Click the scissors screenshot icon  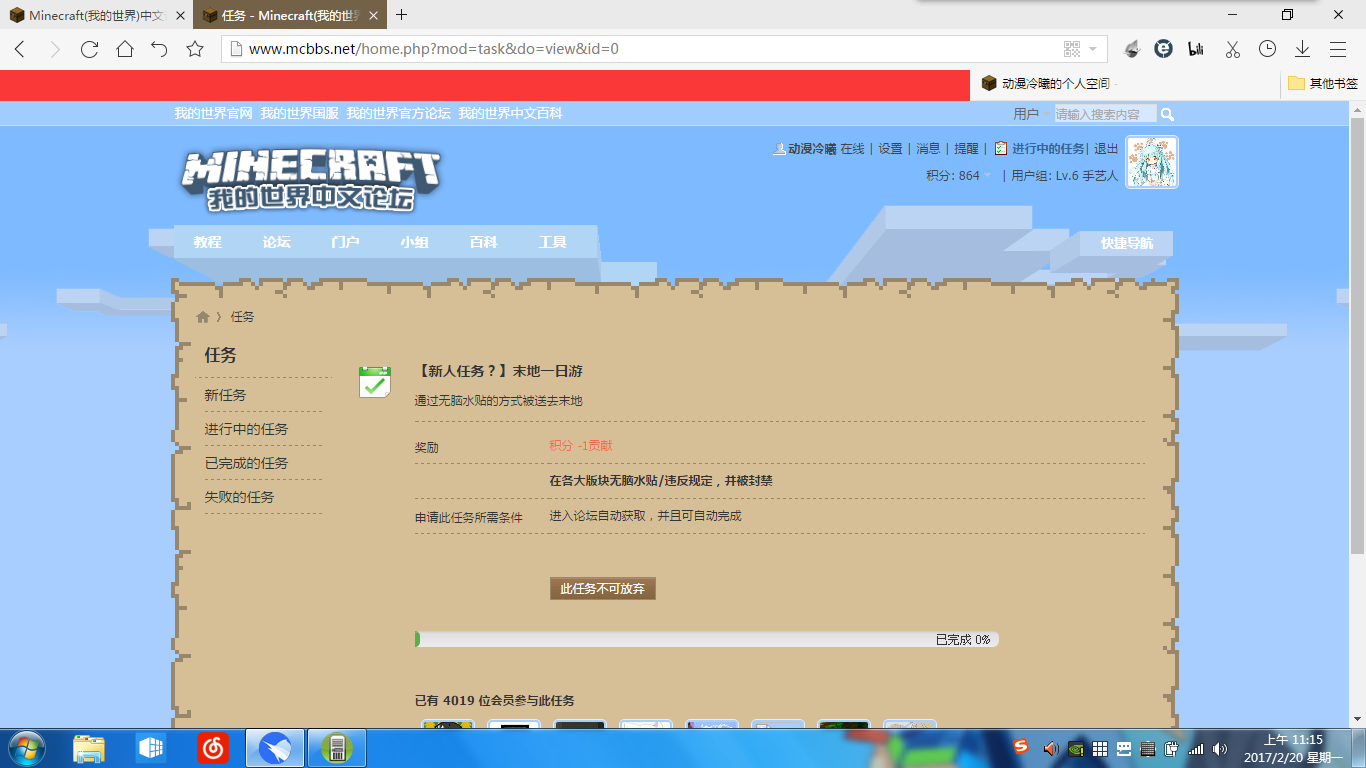(1232, 49)
